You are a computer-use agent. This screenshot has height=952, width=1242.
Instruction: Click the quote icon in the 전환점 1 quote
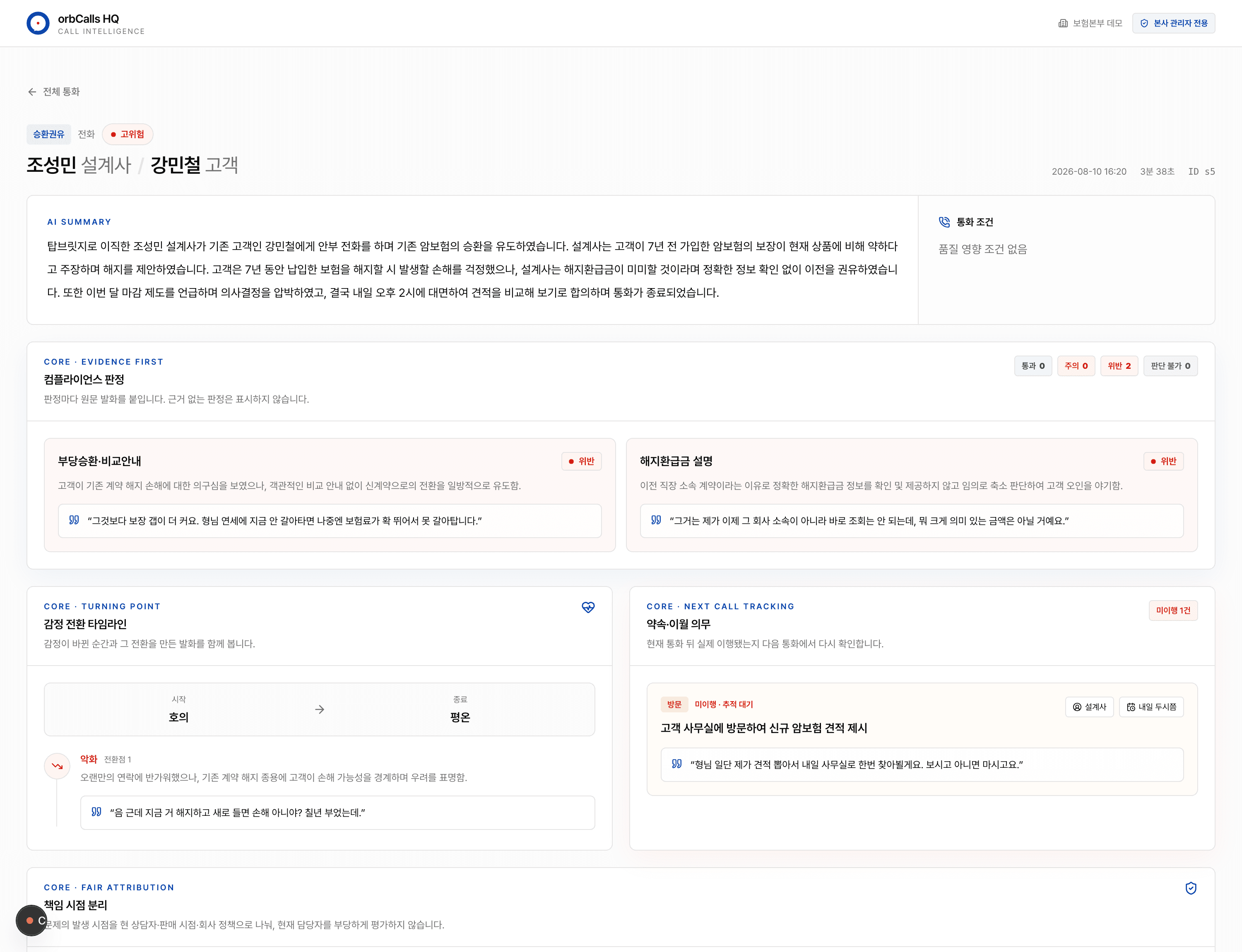click(x=96, y=812)
